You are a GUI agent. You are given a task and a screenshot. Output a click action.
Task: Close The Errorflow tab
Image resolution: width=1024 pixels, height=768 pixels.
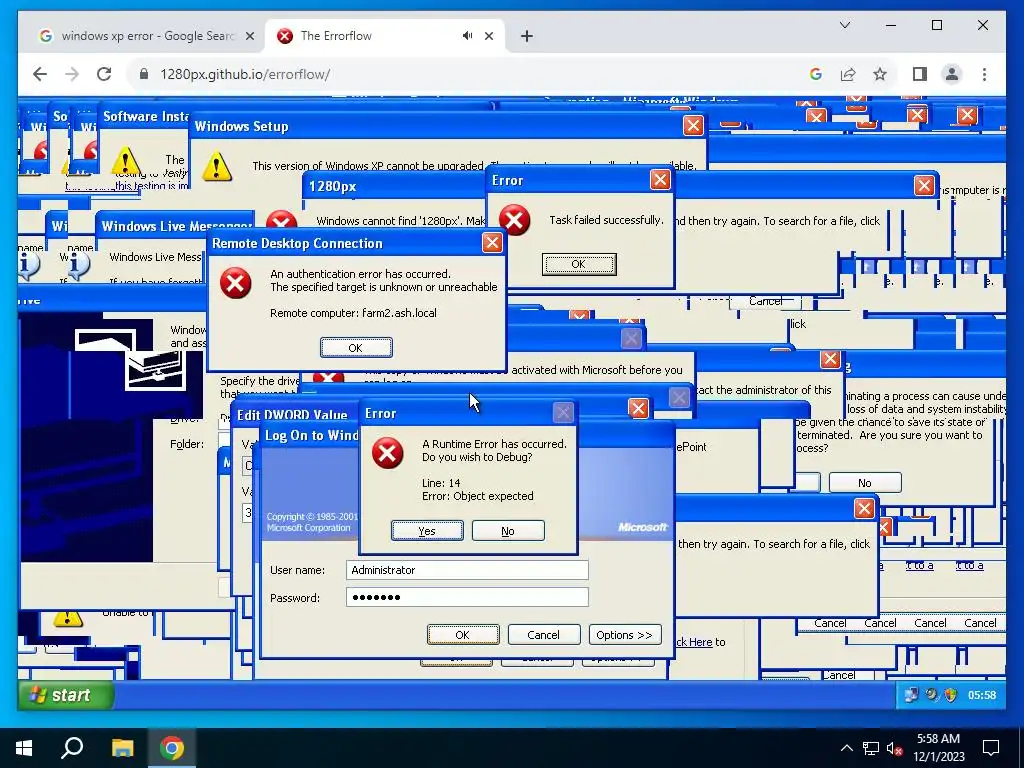coord(488,36)
